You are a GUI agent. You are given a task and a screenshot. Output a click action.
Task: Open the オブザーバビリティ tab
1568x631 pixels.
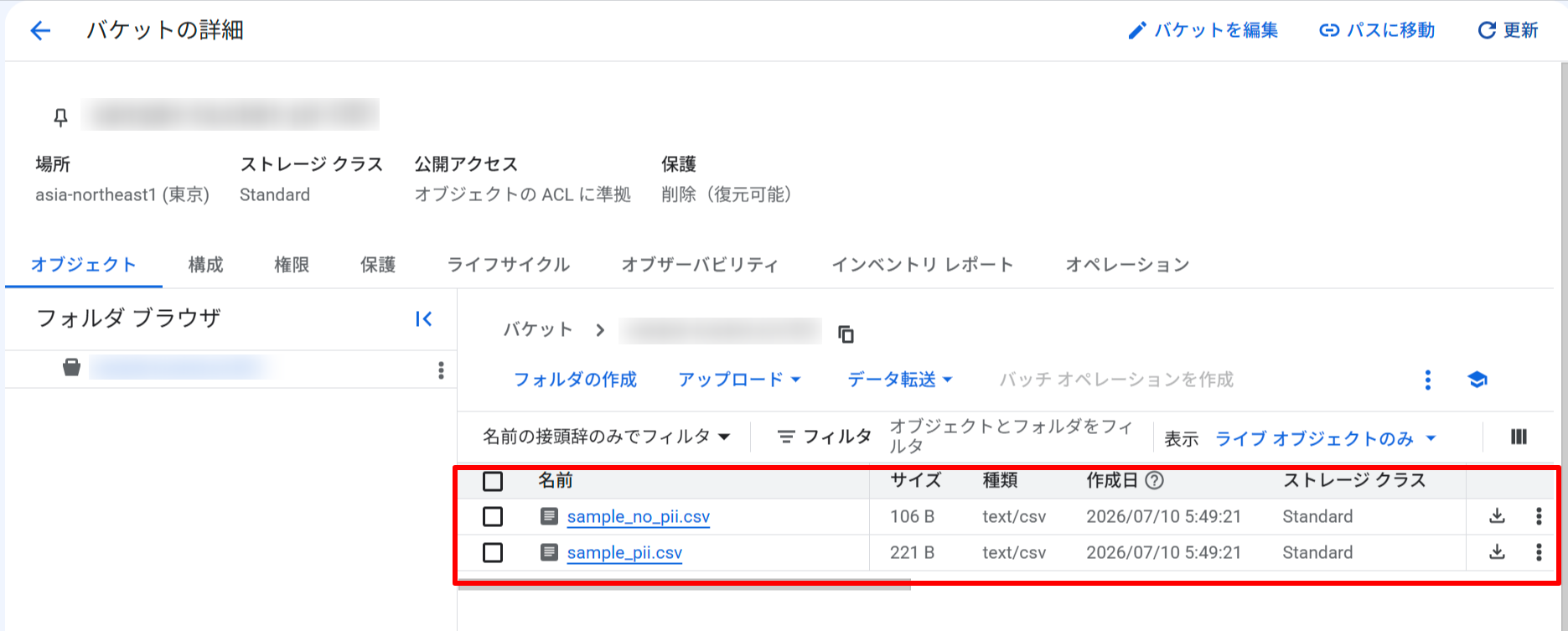[x=700, y=265]
